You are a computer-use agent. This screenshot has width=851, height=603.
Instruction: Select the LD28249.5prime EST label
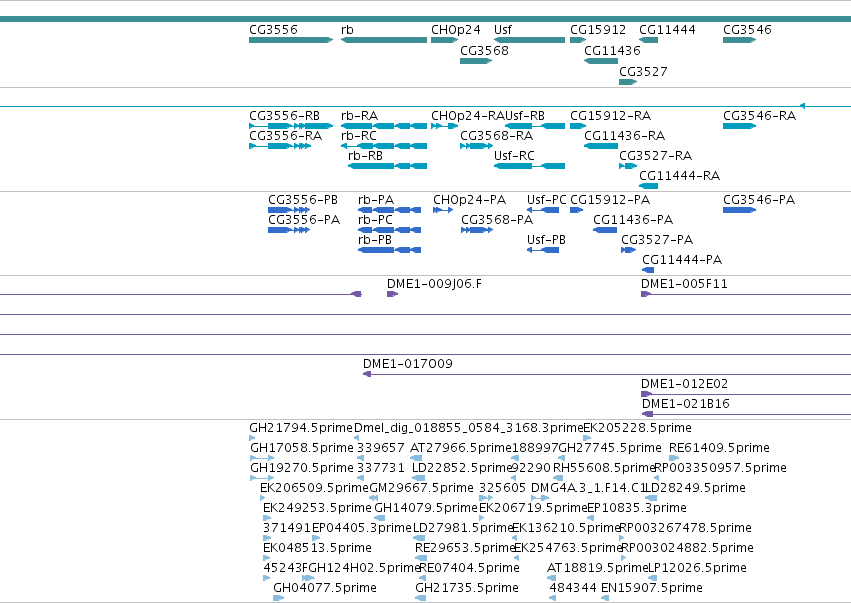click(695, 488)
